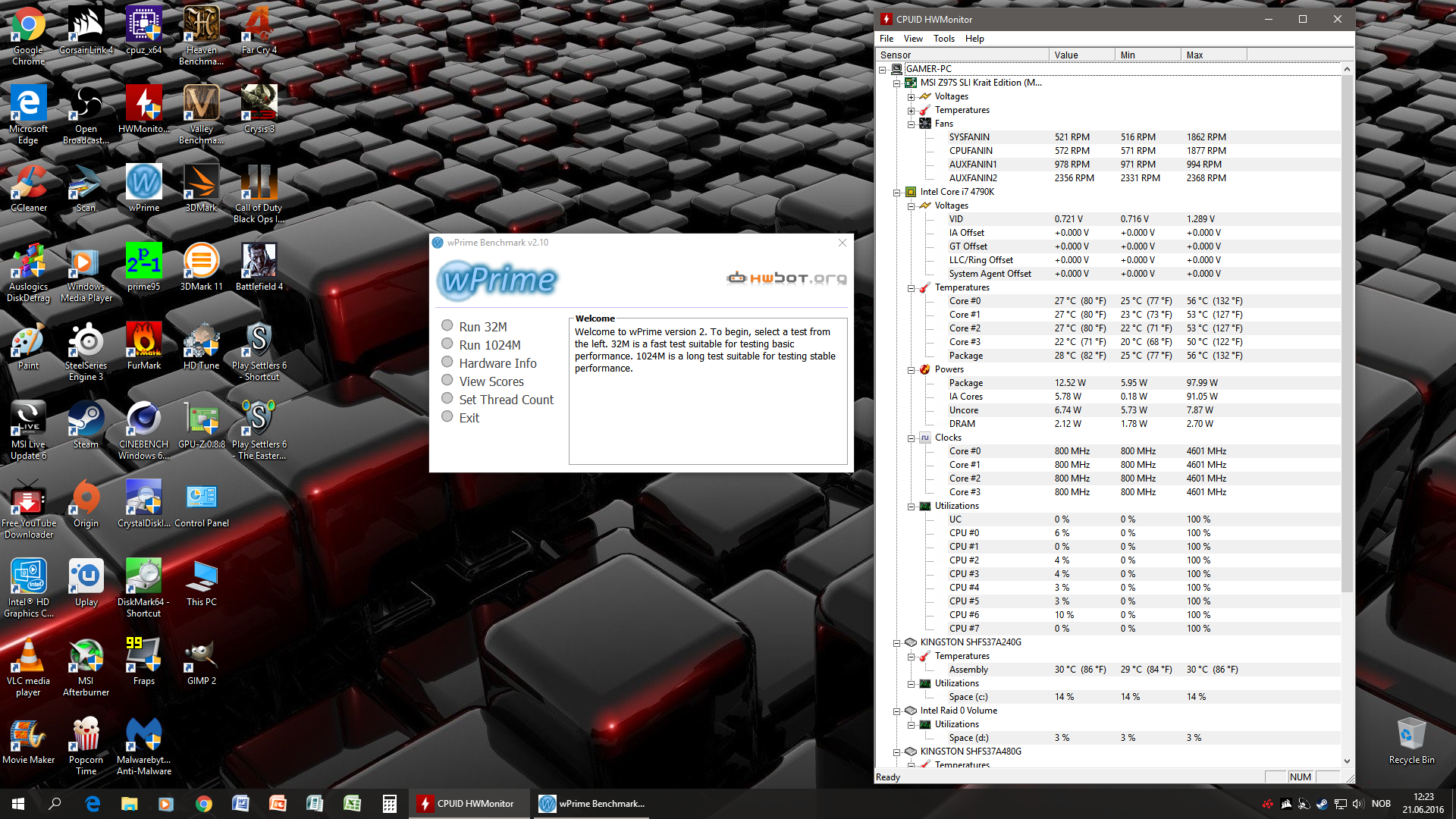Viewport: 1456px width, 819px height.
Task: Select the KINGSTON SHFS37A240G tree row
Action: 970,642
